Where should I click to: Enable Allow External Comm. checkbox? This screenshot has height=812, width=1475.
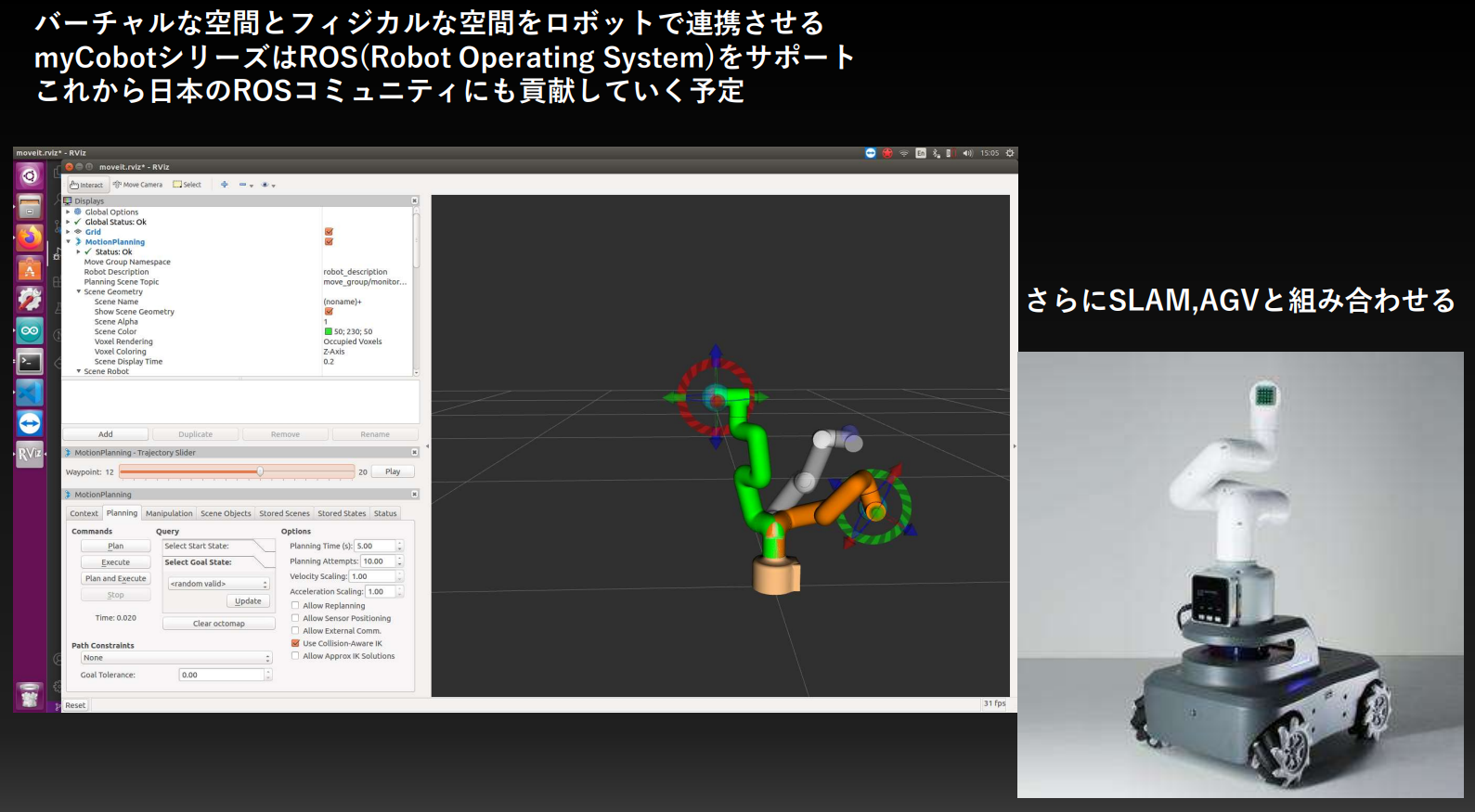point(295,631)
